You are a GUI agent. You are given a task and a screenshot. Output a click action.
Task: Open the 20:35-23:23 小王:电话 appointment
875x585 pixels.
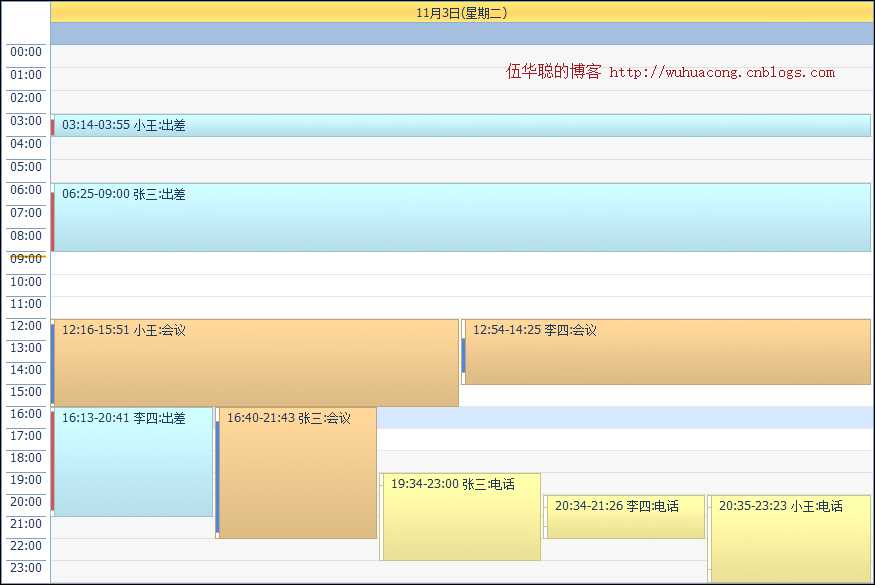[789, 539]
